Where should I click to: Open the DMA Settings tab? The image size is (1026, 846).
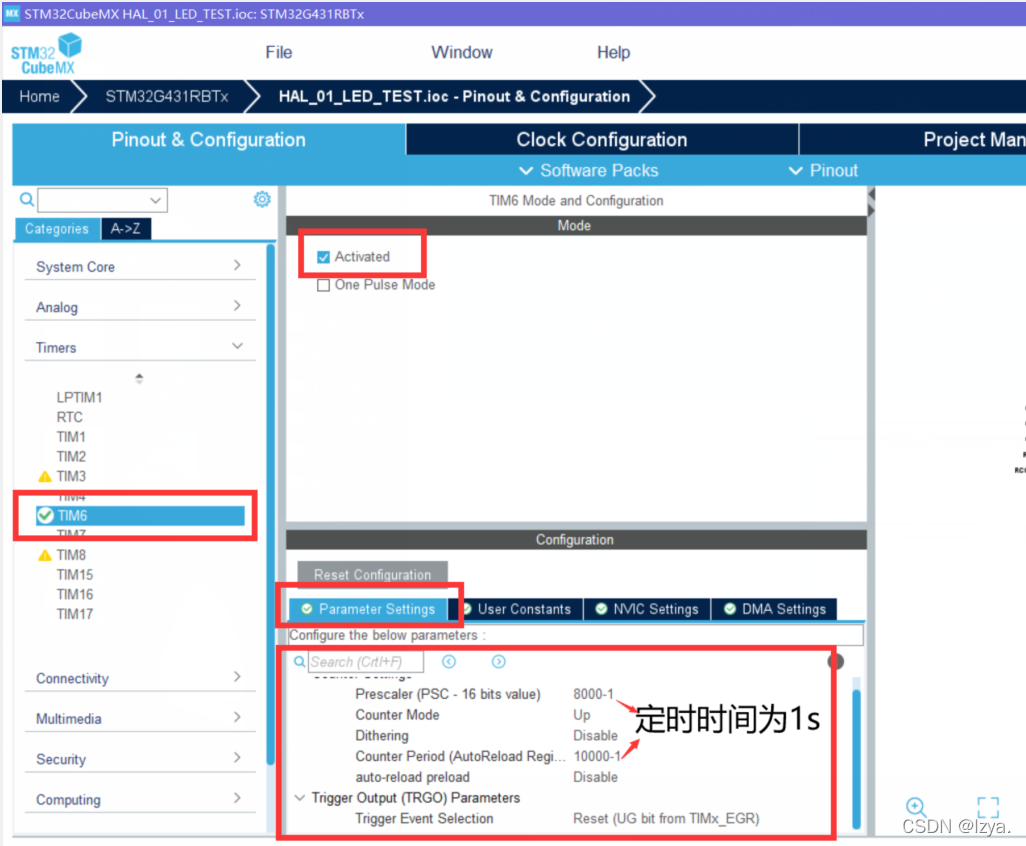[x=775, y=609]
